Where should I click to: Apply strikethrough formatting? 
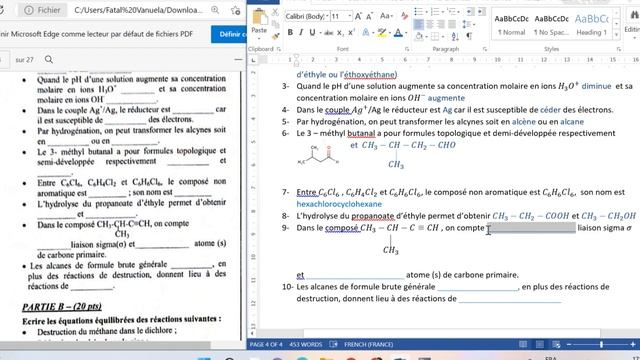329,33
